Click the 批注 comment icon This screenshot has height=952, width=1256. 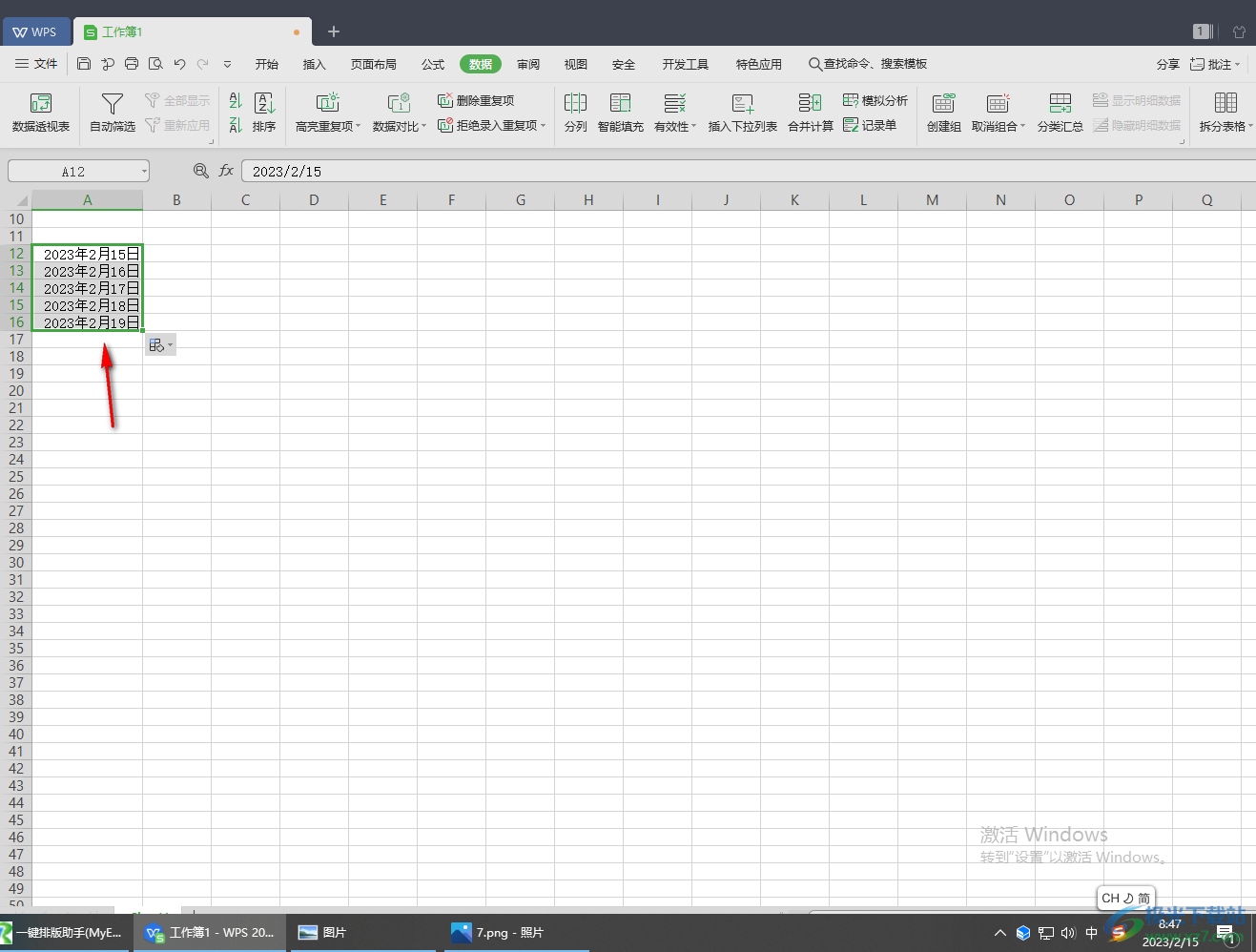tap(1214, 64)
